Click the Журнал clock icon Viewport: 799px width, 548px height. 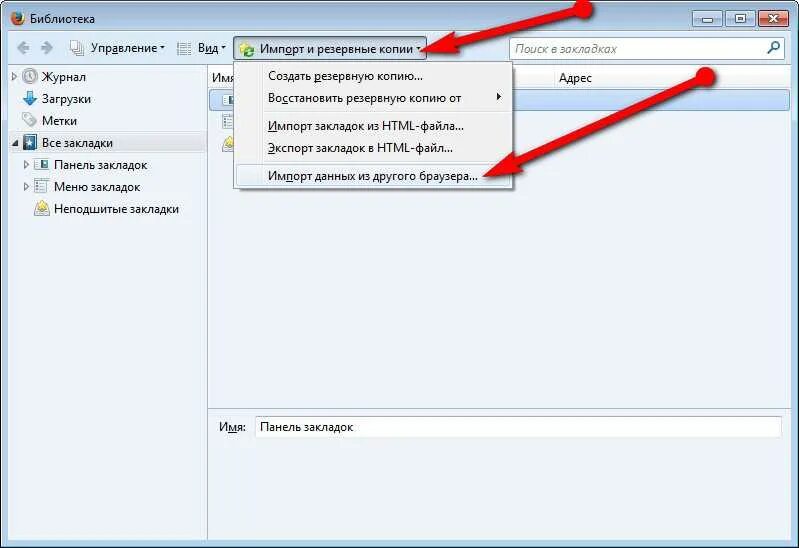point(30,76)
